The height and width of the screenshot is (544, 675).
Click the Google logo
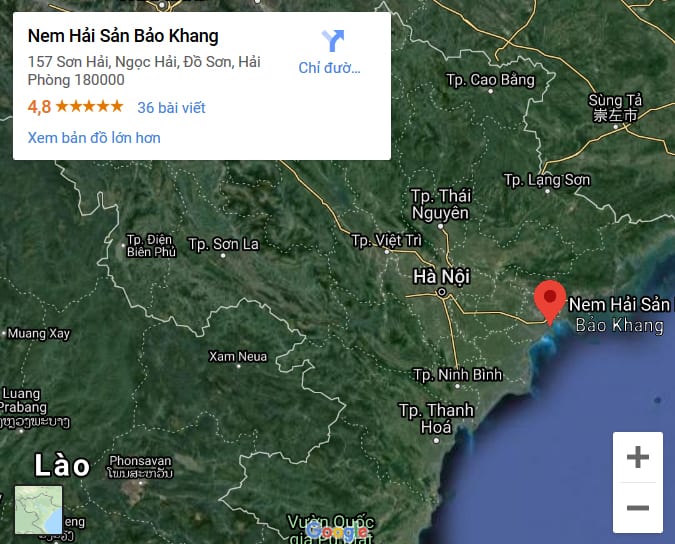338,532
